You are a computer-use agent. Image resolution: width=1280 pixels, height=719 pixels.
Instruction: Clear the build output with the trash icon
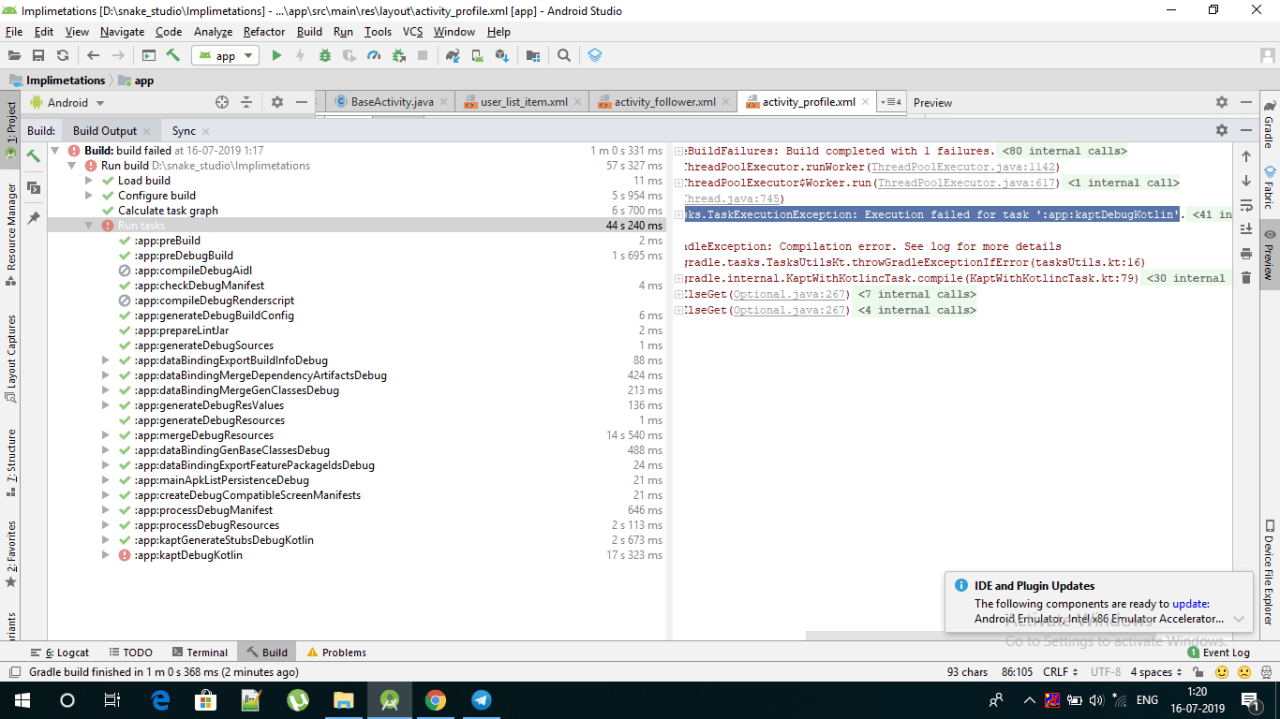[1245, 277]
